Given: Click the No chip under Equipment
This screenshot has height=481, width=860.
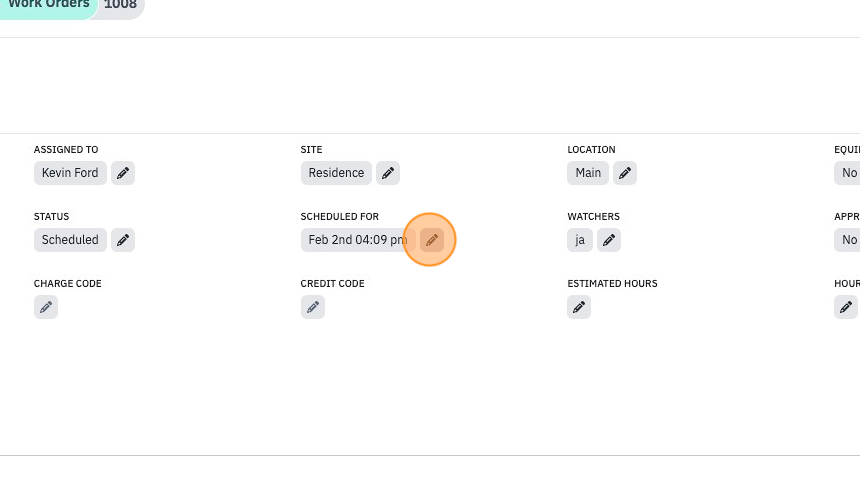Looking at the screenshot, I should pos(848,173).
